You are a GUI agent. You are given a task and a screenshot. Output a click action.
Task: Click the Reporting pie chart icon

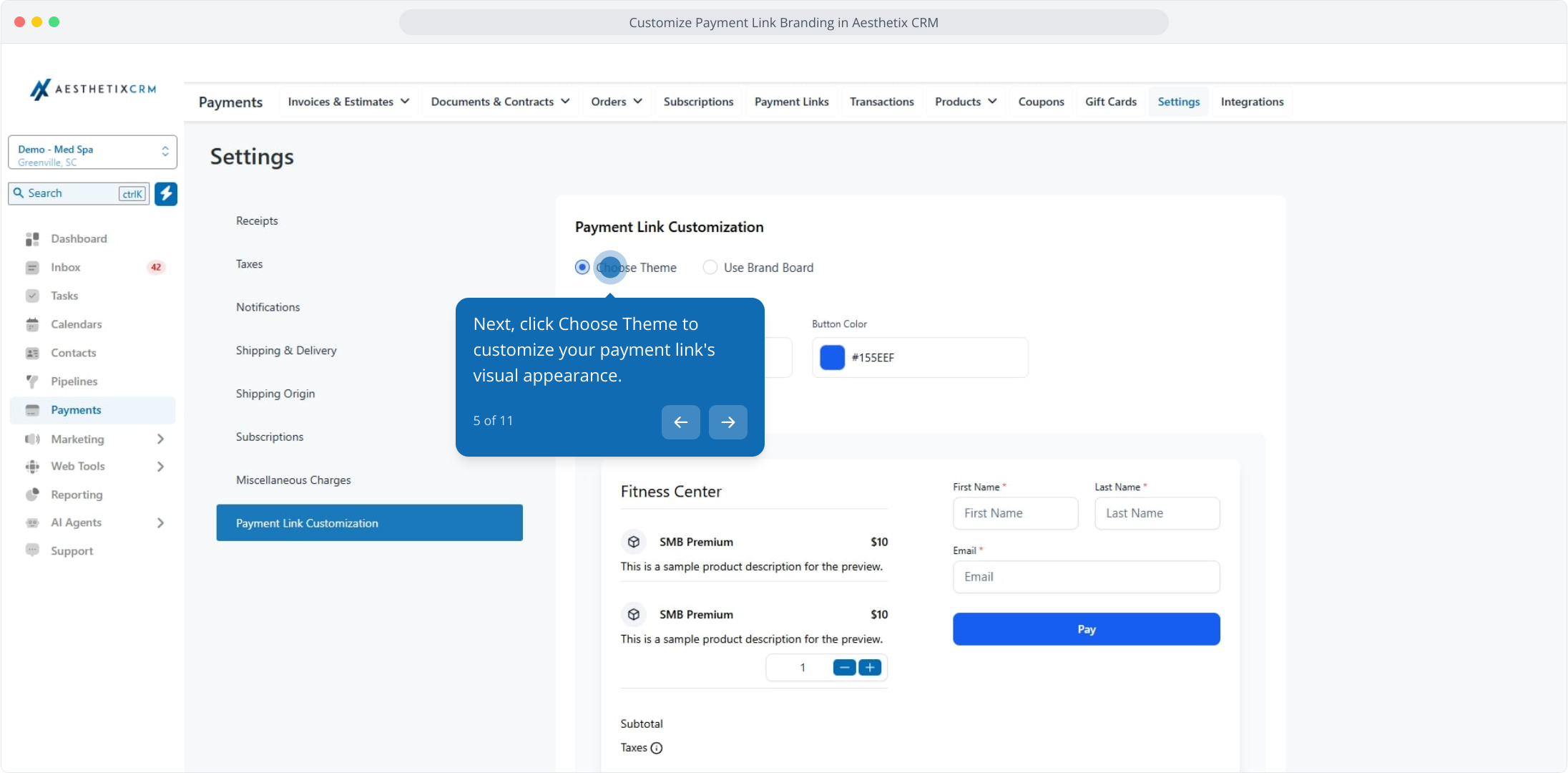pyautogui.click(x=32, y=495)
